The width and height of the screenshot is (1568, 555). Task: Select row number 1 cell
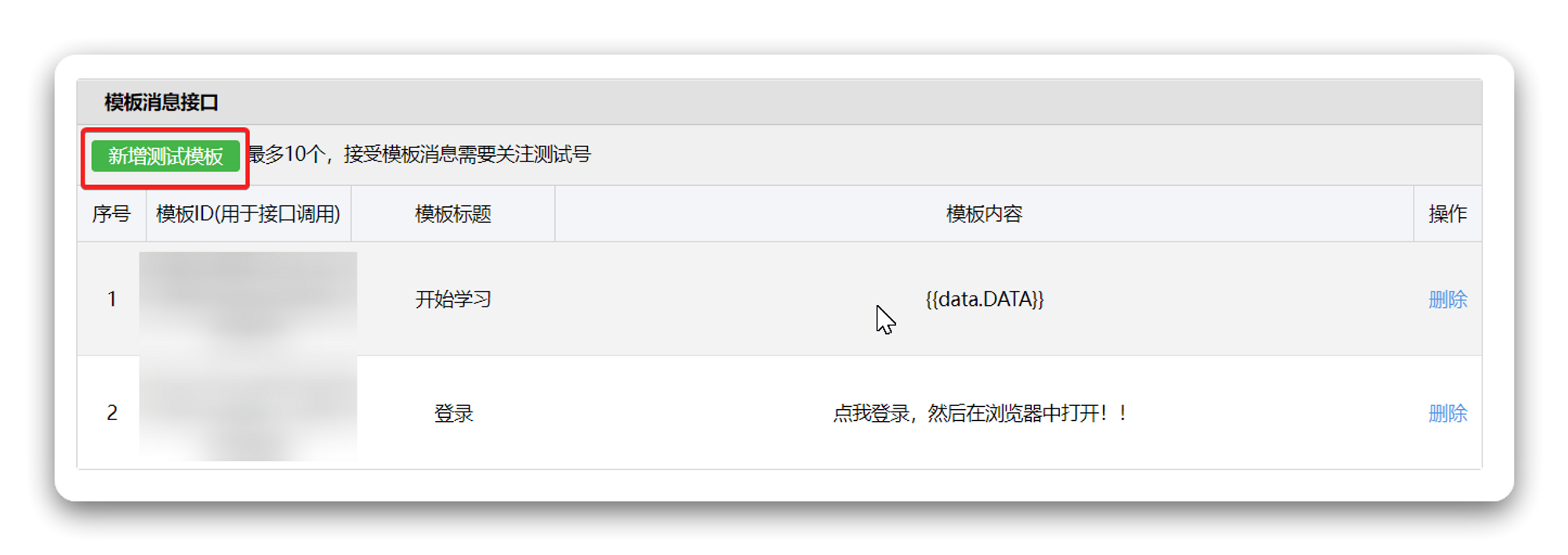pyautogui.click(x=112, y=299)
